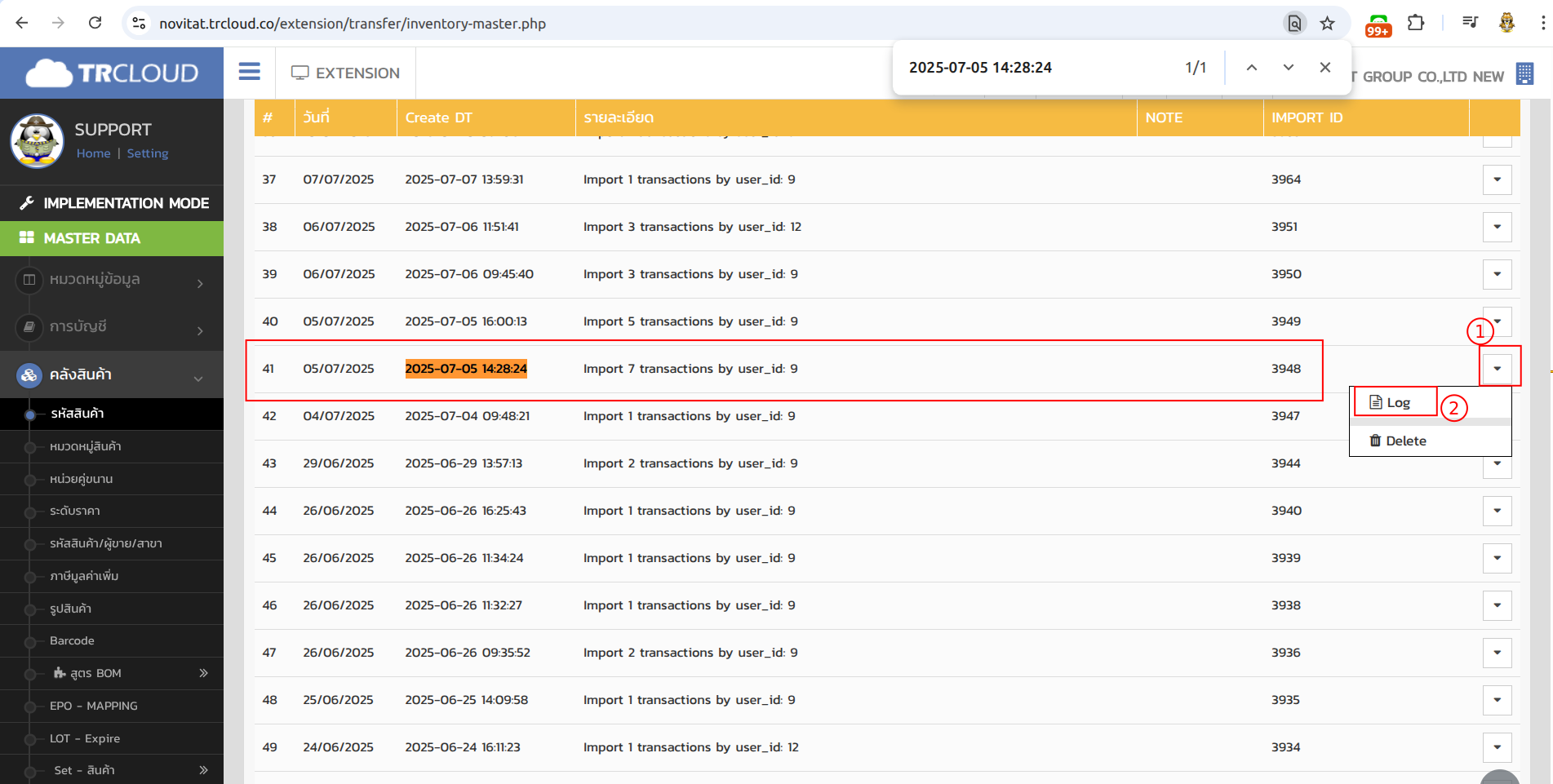Bookmark this page with star icon

tap(1327, 24)
